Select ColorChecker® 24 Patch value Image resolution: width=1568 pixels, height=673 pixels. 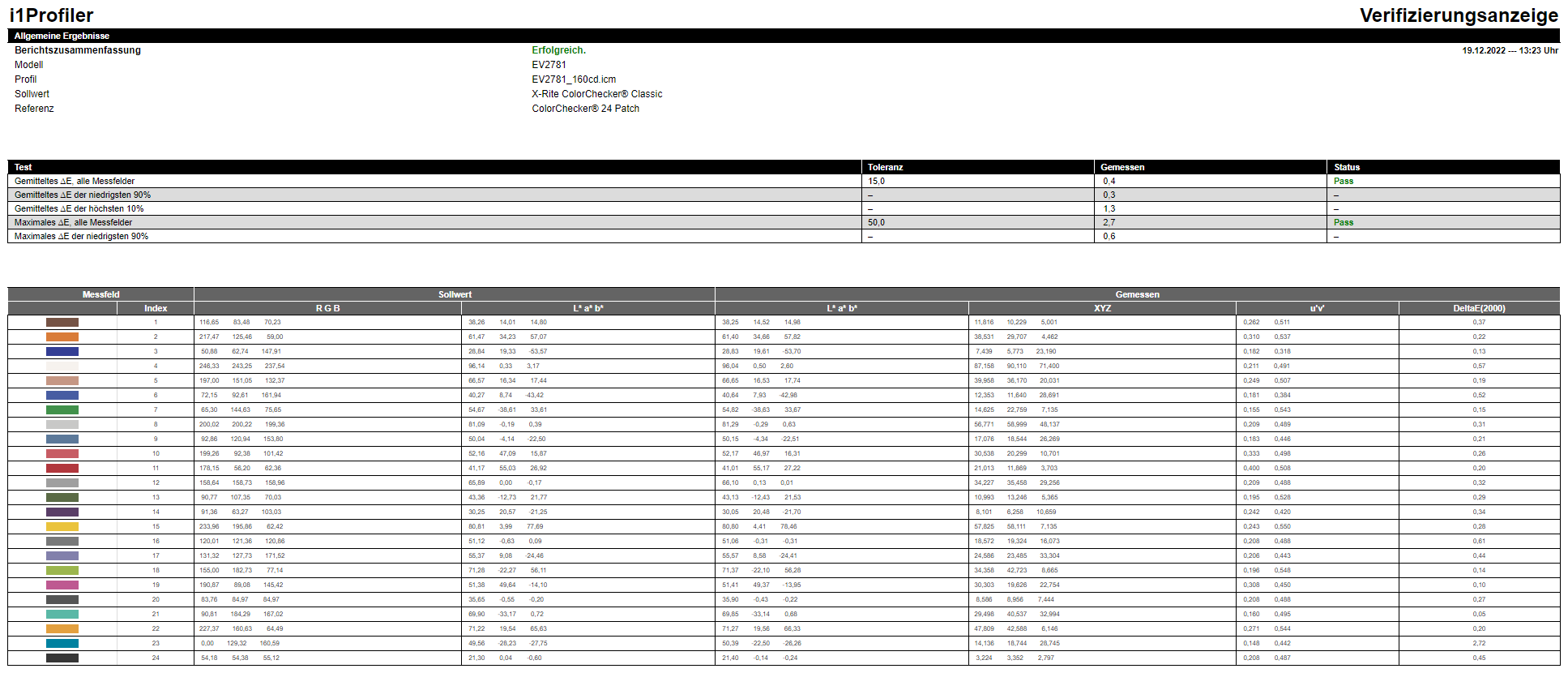point(585,109)
